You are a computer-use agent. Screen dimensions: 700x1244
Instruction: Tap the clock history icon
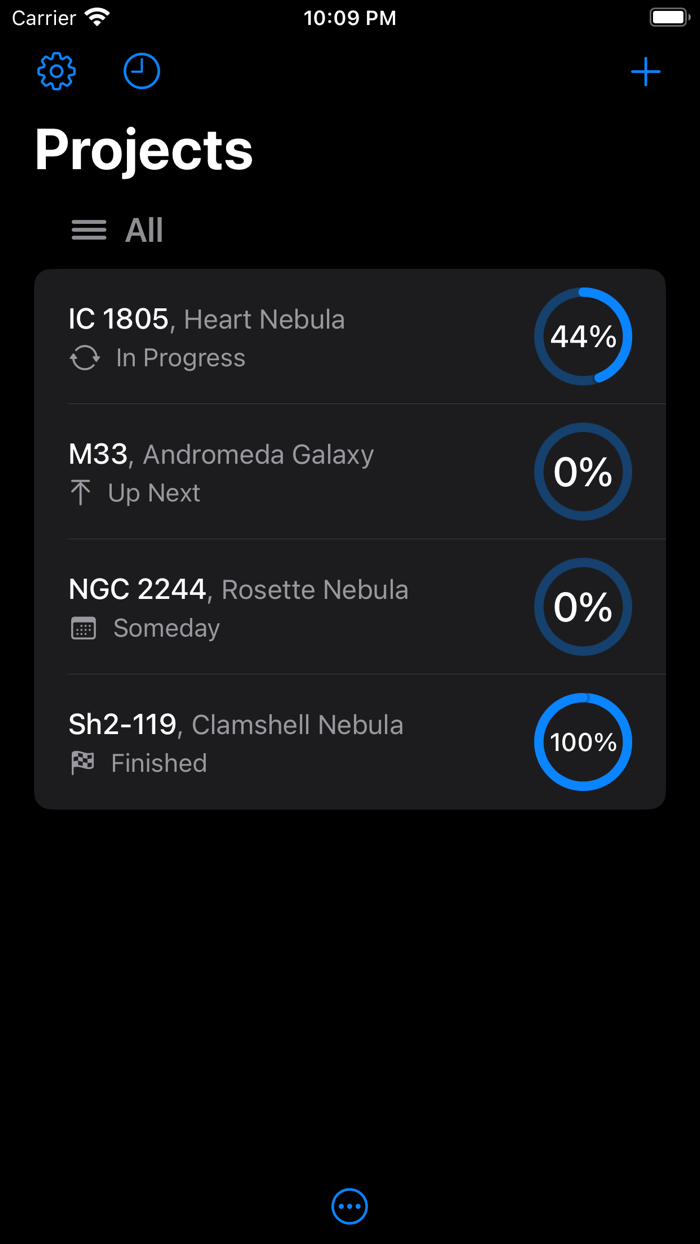tap(141, 71)
